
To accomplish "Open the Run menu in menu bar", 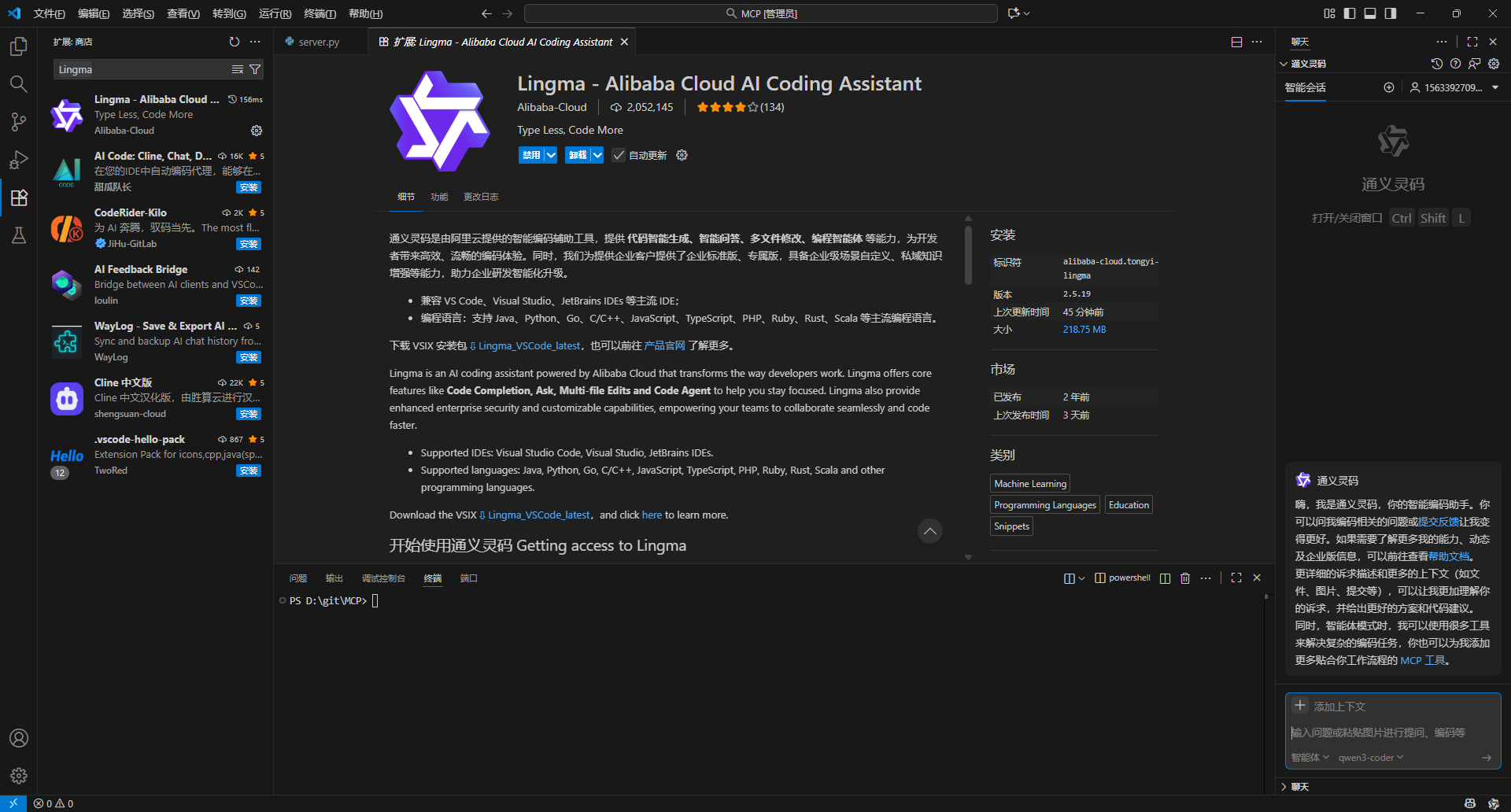I will point(275,13).
